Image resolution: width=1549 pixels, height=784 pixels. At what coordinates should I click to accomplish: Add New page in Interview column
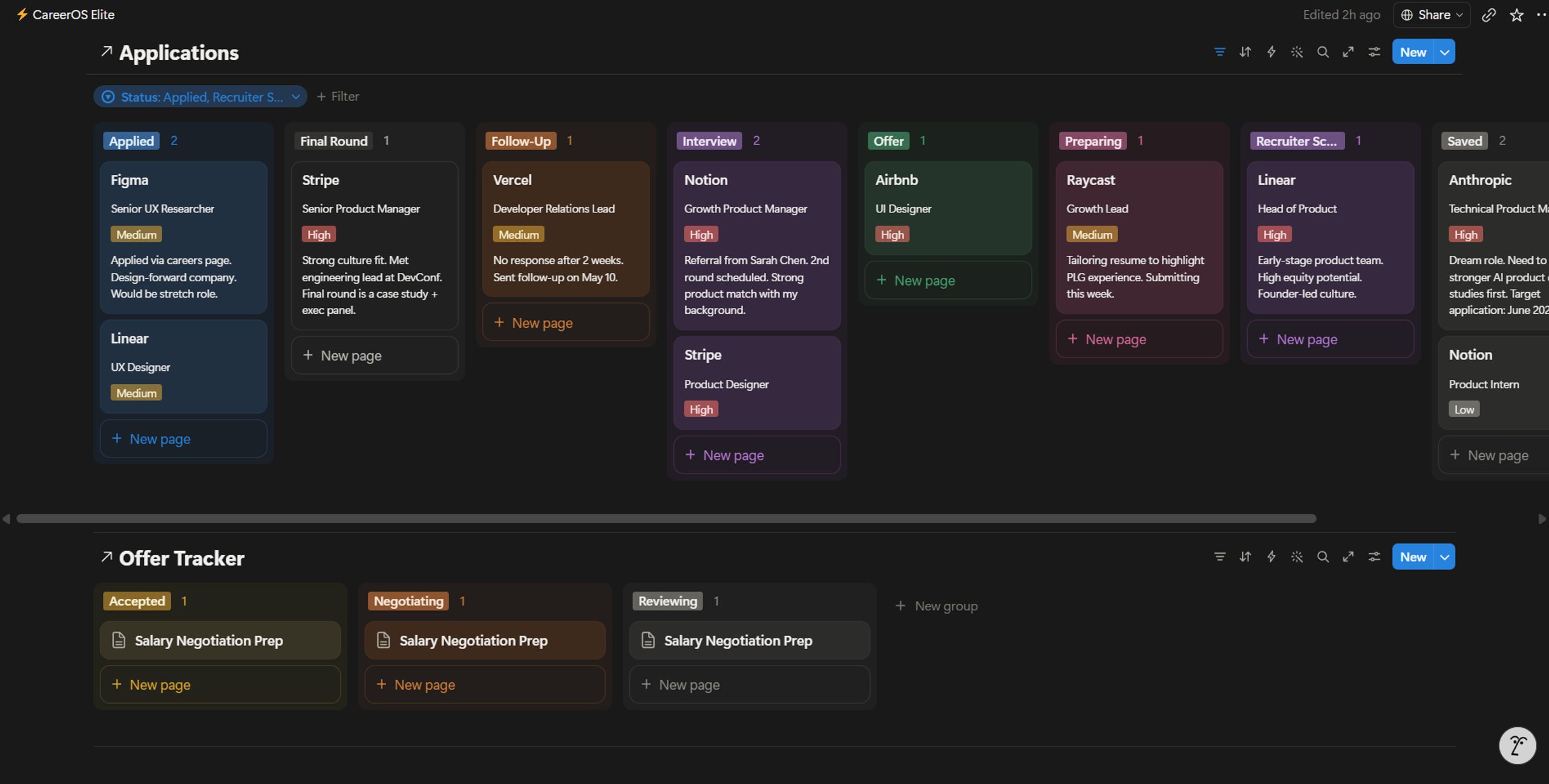(757, 455)
